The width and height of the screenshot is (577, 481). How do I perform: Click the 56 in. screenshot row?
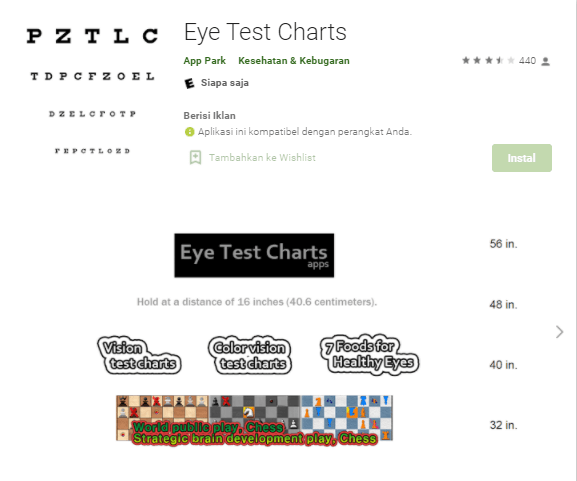[x=503, y=244]
